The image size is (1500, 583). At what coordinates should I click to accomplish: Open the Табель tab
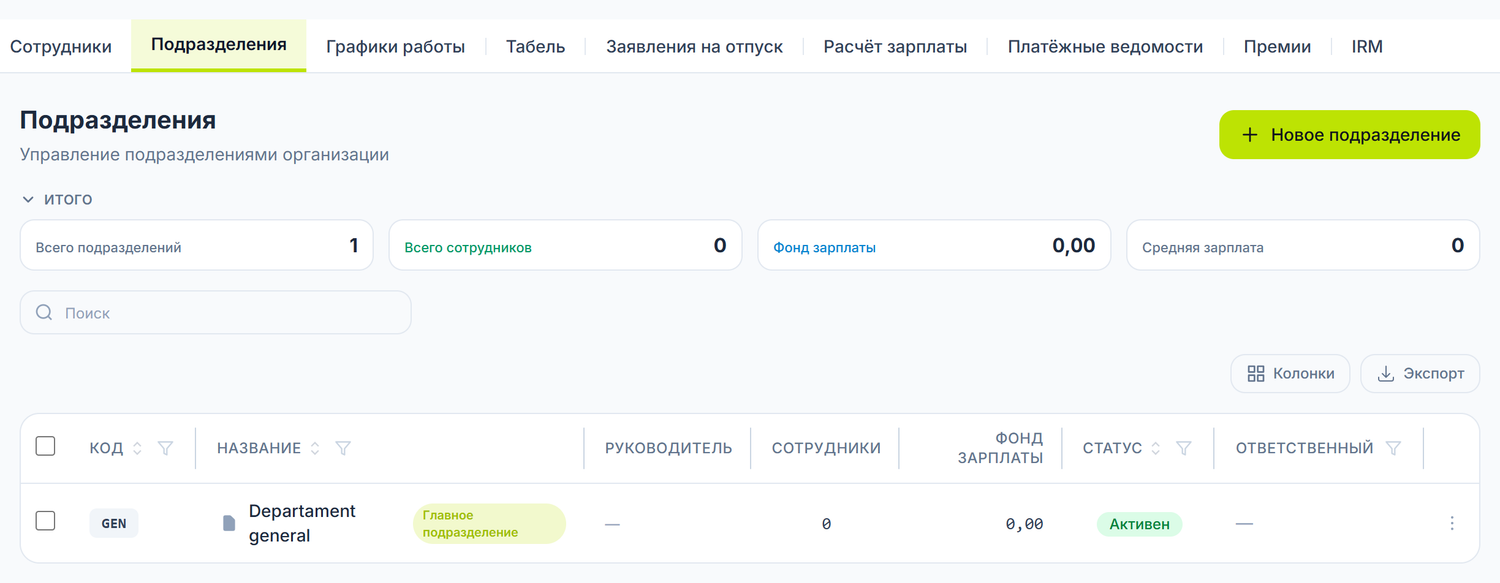535,46
